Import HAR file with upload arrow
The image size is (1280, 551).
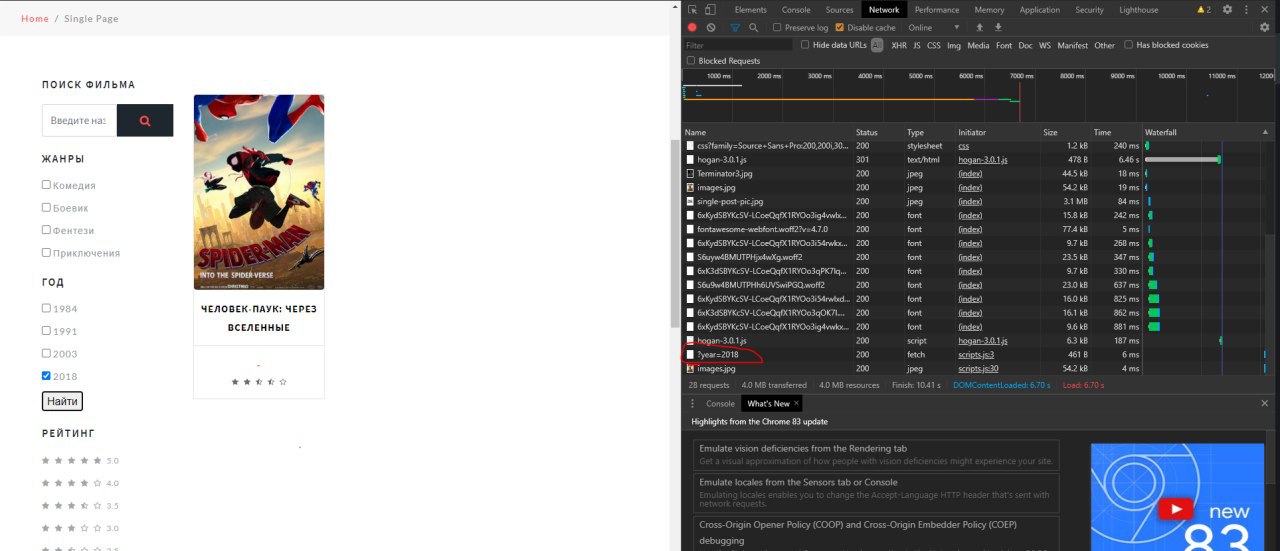pos(980,28)
